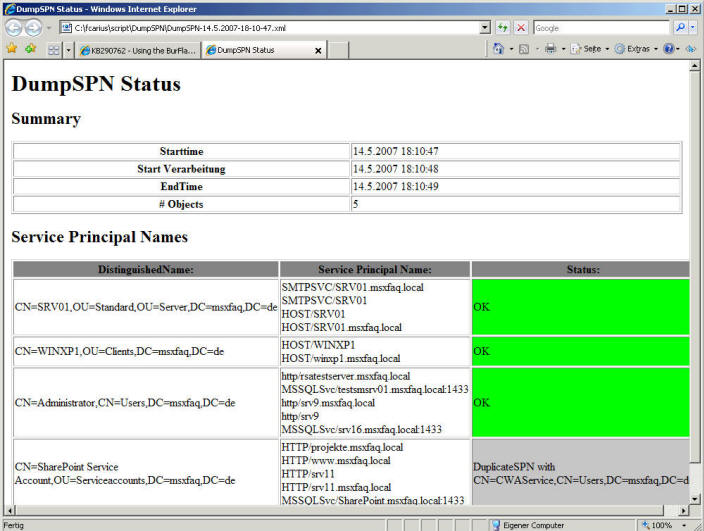Viewport: 704px width, 531px height.
Task: Click the horizontal scrollbar right arrow
Action: click(683, 510)
